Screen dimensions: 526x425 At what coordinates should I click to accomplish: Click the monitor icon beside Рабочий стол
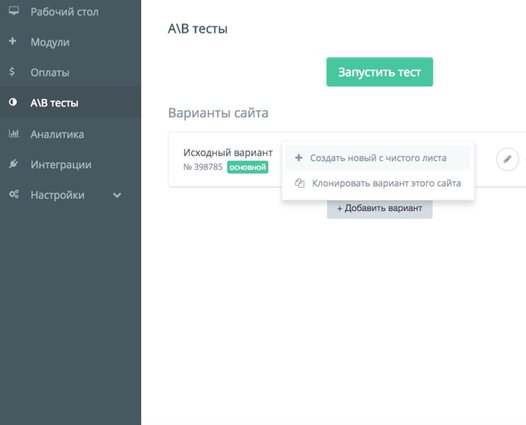(14, 11)
